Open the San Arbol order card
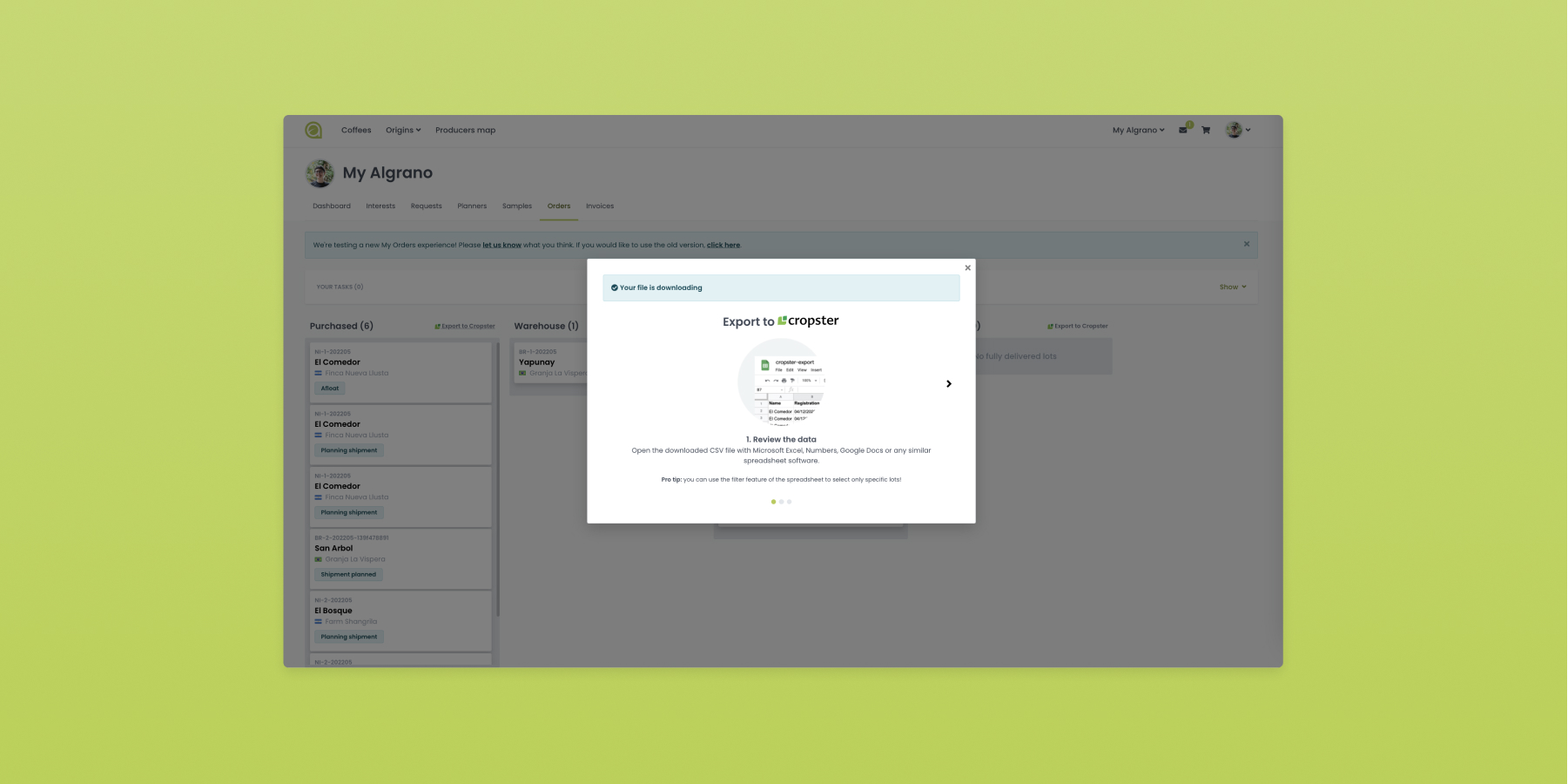The height and width of the screenshot is (784, 1568). pyautogui.click(x=400, y=558)
